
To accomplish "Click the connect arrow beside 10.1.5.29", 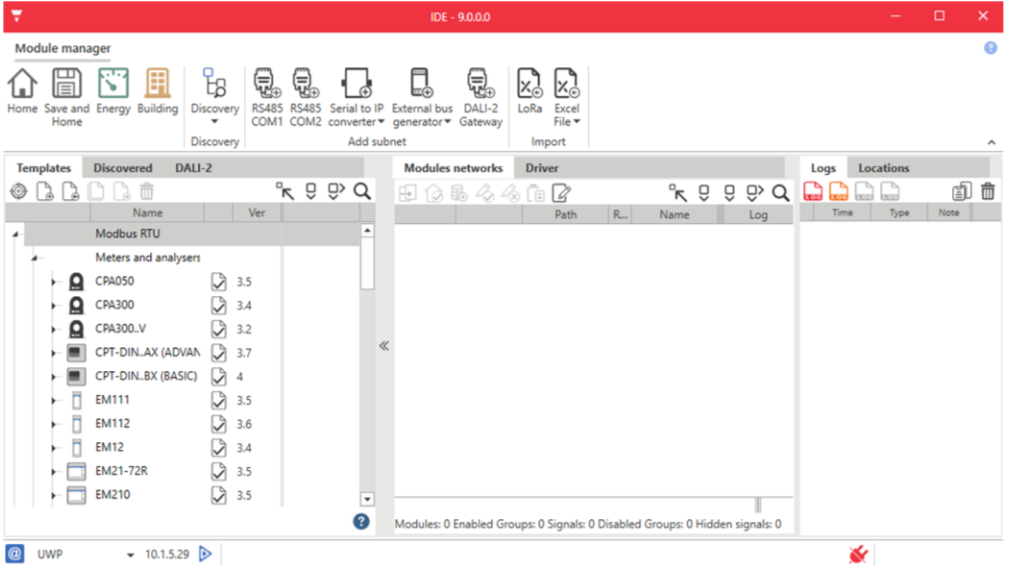I will click(x=205, y=554).
